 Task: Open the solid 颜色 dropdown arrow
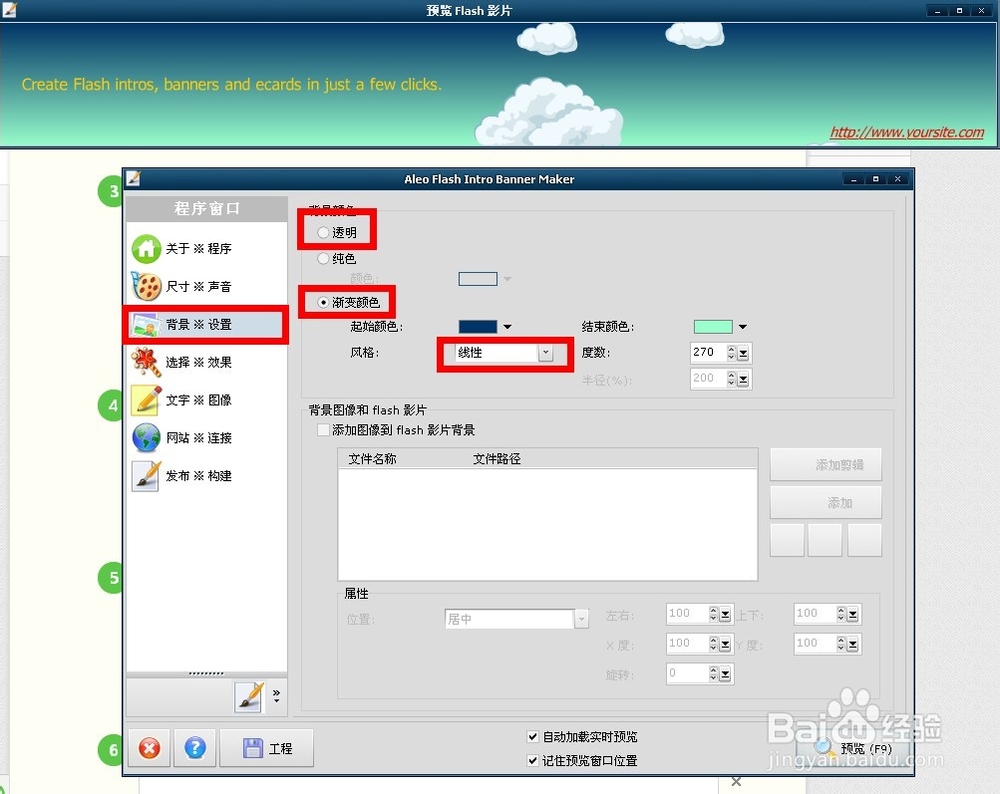coord(507,279)
